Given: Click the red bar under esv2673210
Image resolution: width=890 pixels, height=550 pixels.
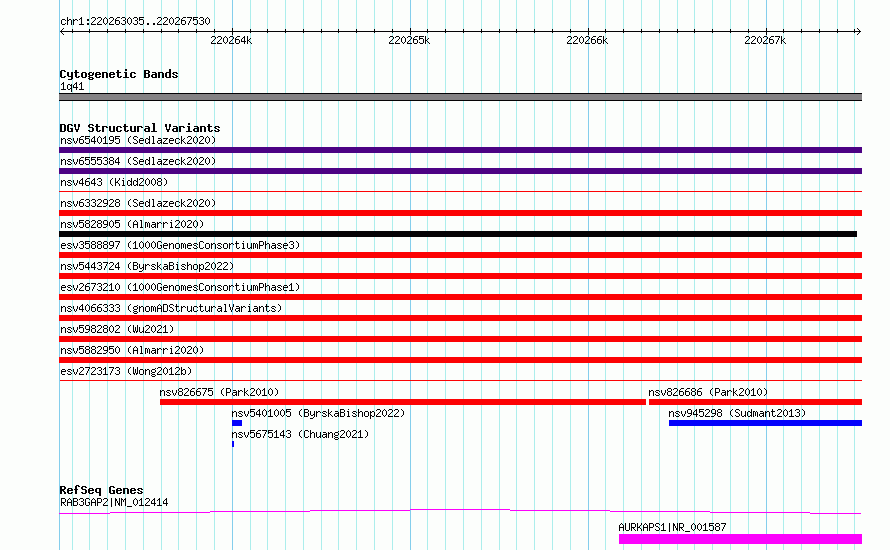Looking at the screenshot, I should (460, 297).
